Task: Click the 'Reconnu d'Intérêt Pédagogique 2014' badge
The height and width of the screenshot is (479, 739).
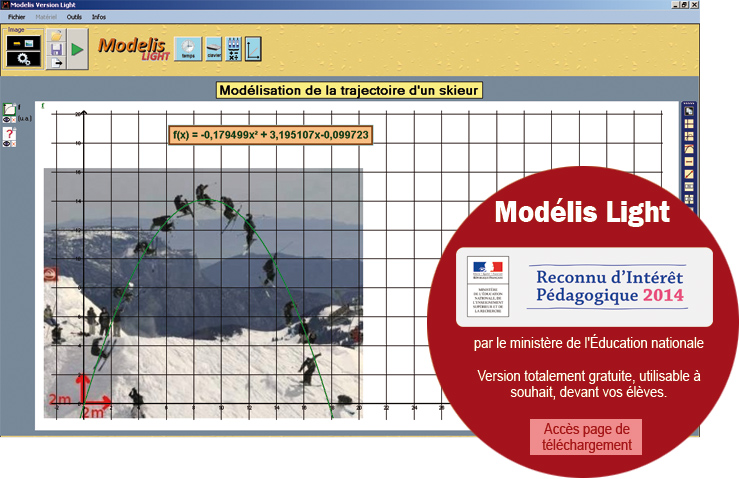Action: coord(584,287)
